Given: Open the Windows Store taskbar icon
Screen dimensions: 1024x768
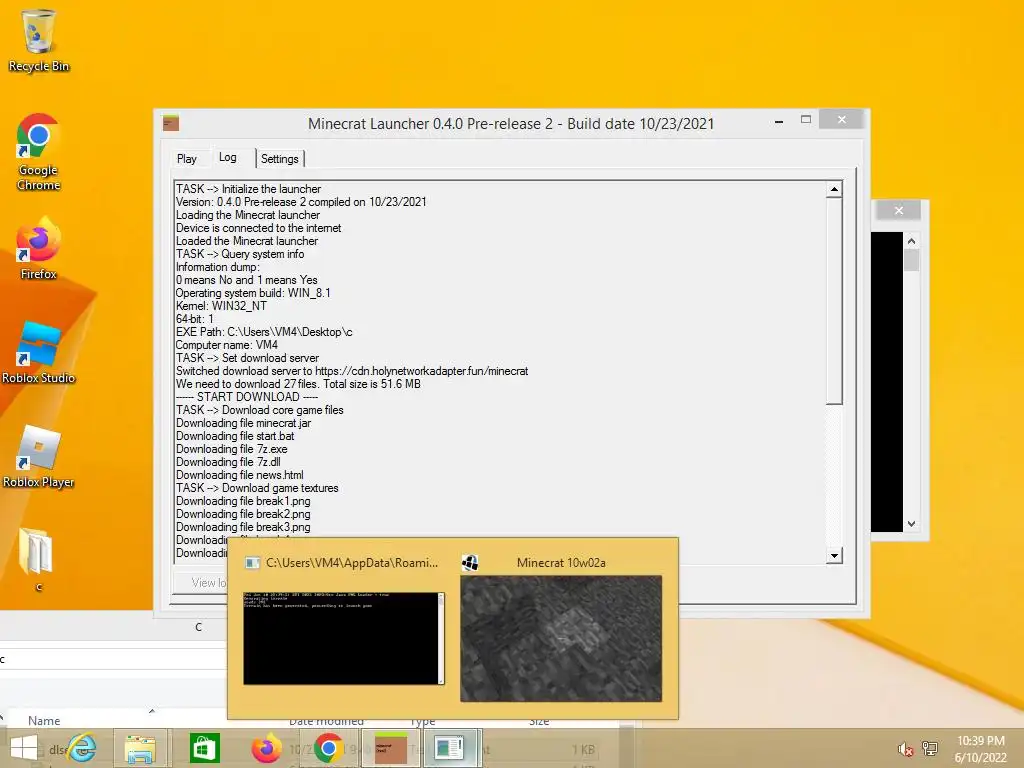Looking at the screenshot, I should coord(204,748).
